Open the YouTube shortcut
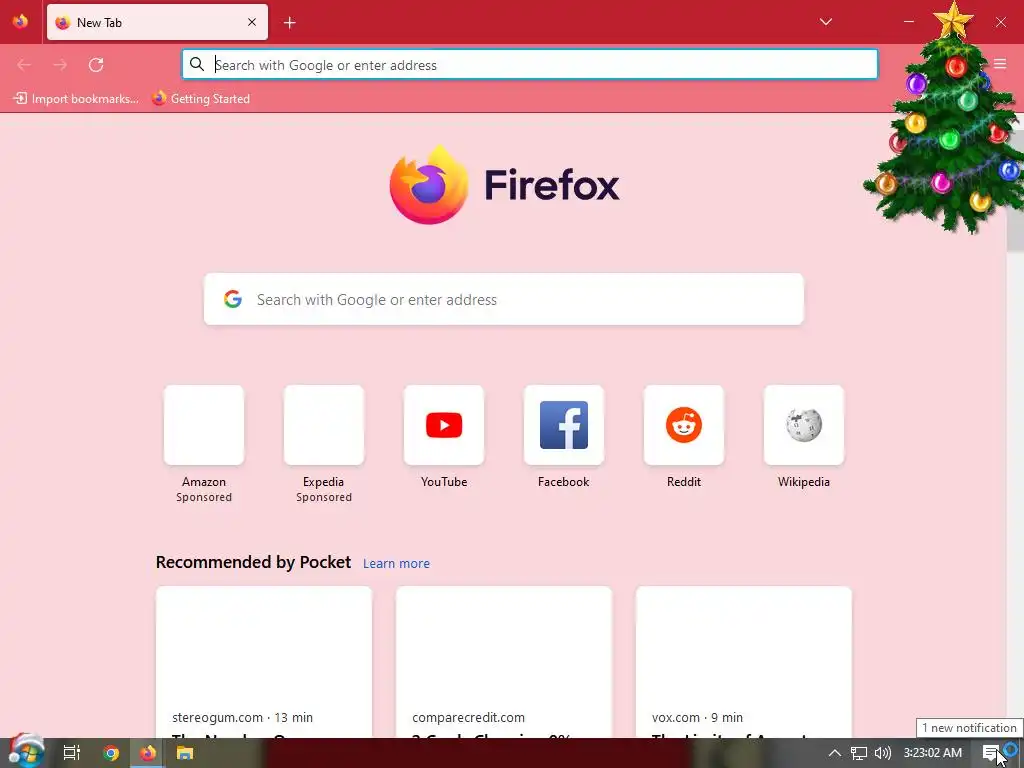Viewport: 1024px width, 768px height. click(444, 425)
